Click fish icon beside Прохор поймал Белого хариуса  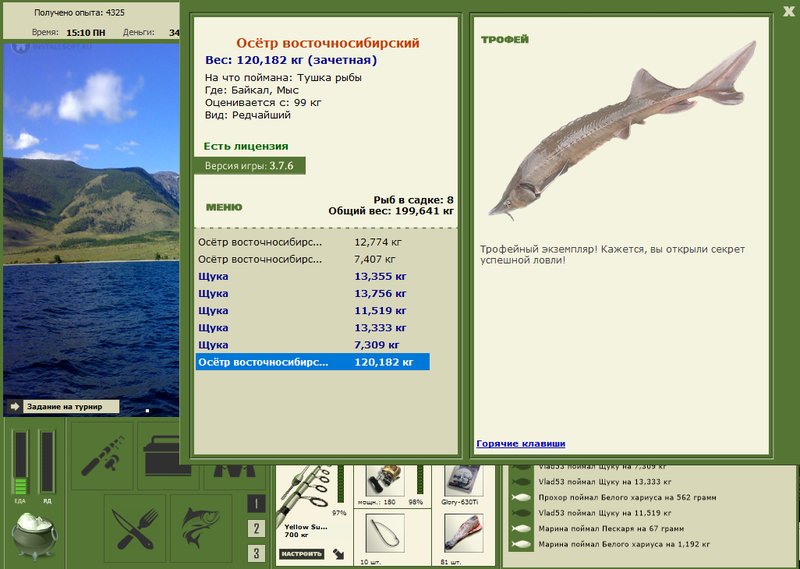coord(521,498)
